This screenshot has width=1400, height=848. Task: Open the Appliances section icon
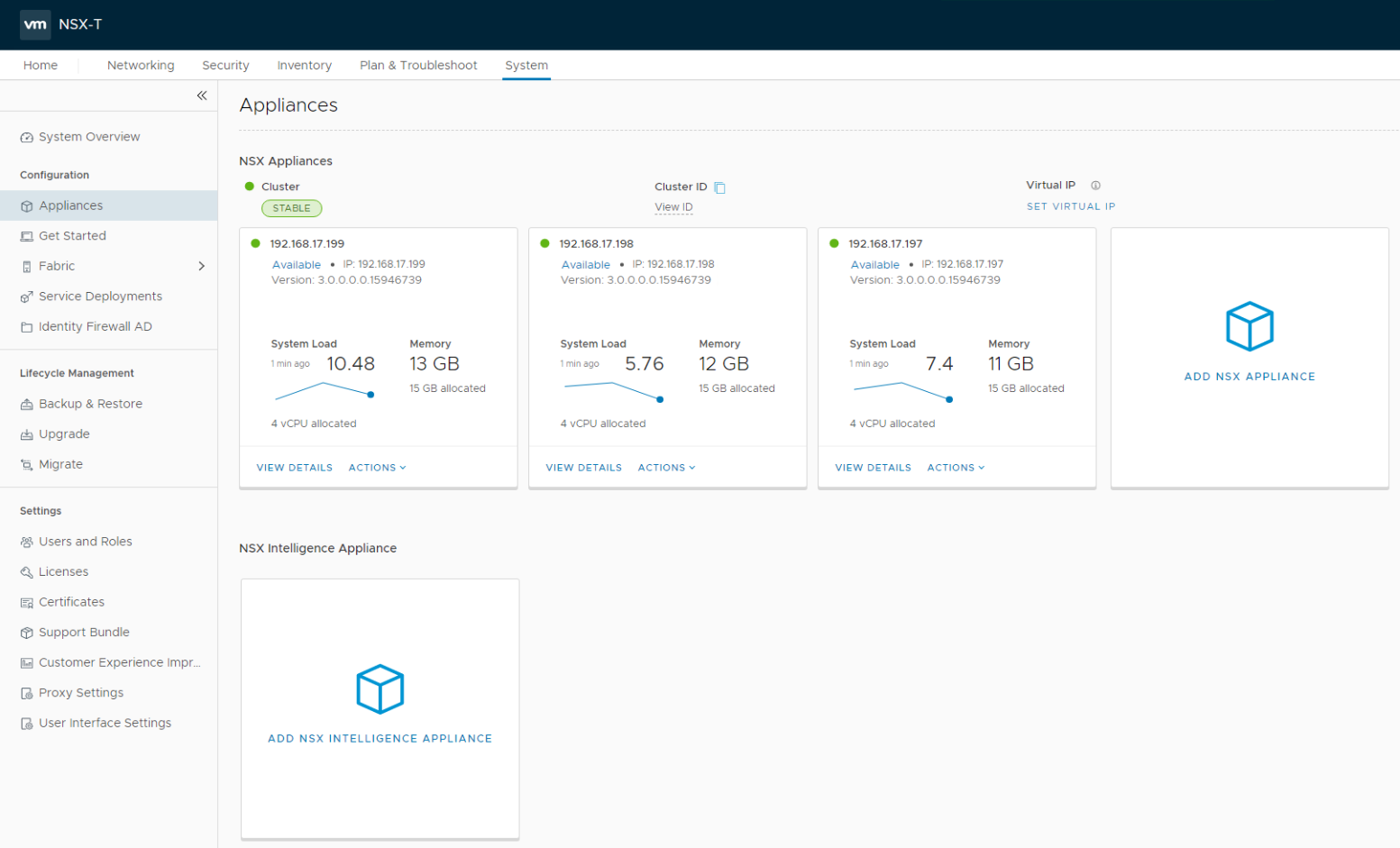point(26,205)
